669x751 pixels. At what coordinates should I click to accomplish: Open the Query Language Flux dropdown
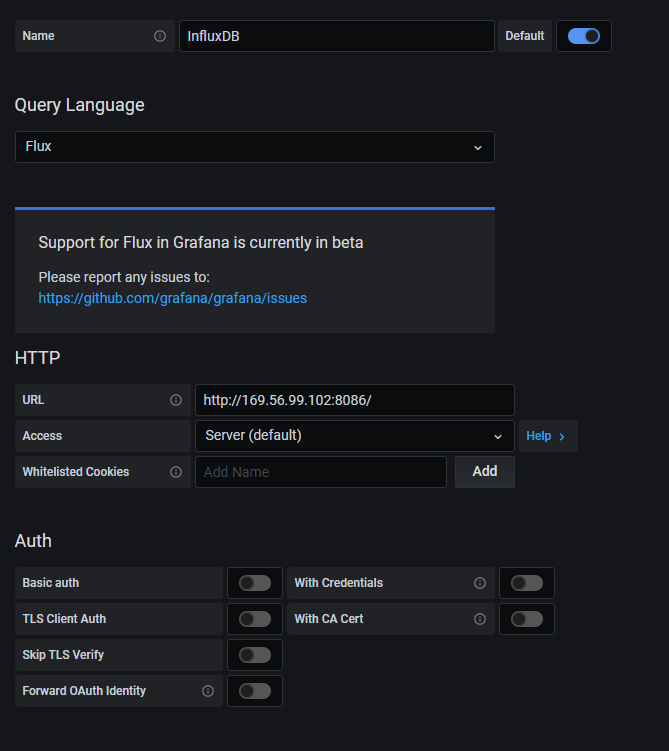pos(255,147)
